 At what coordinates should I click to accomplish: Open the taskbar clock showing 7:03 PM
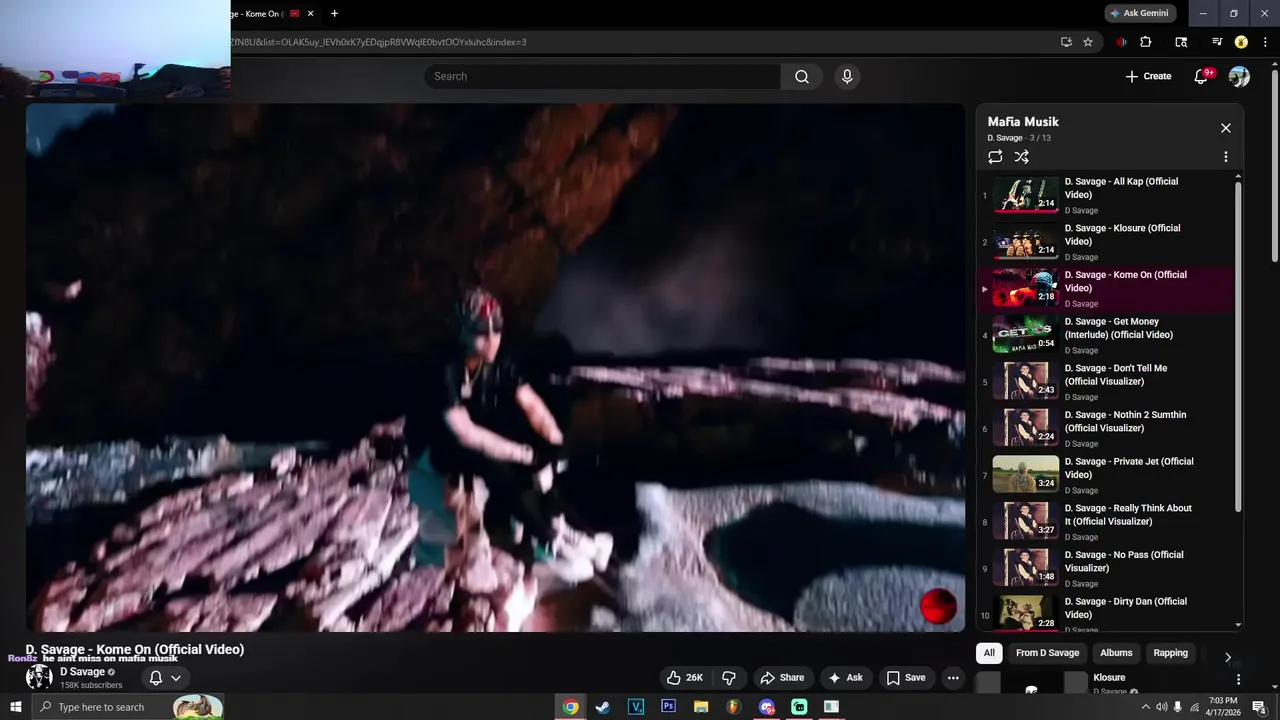click(x=1223, y=707)
